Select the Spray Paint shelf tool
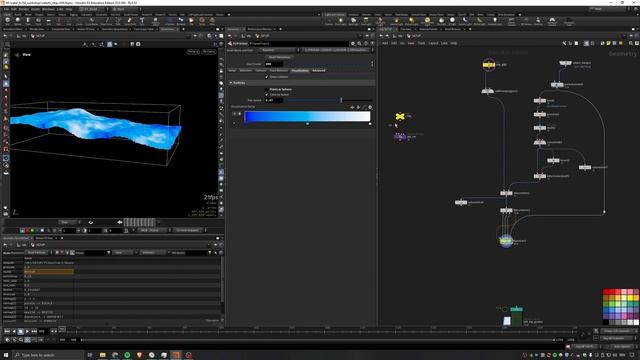640x360 pixels. tap(129, 21)
